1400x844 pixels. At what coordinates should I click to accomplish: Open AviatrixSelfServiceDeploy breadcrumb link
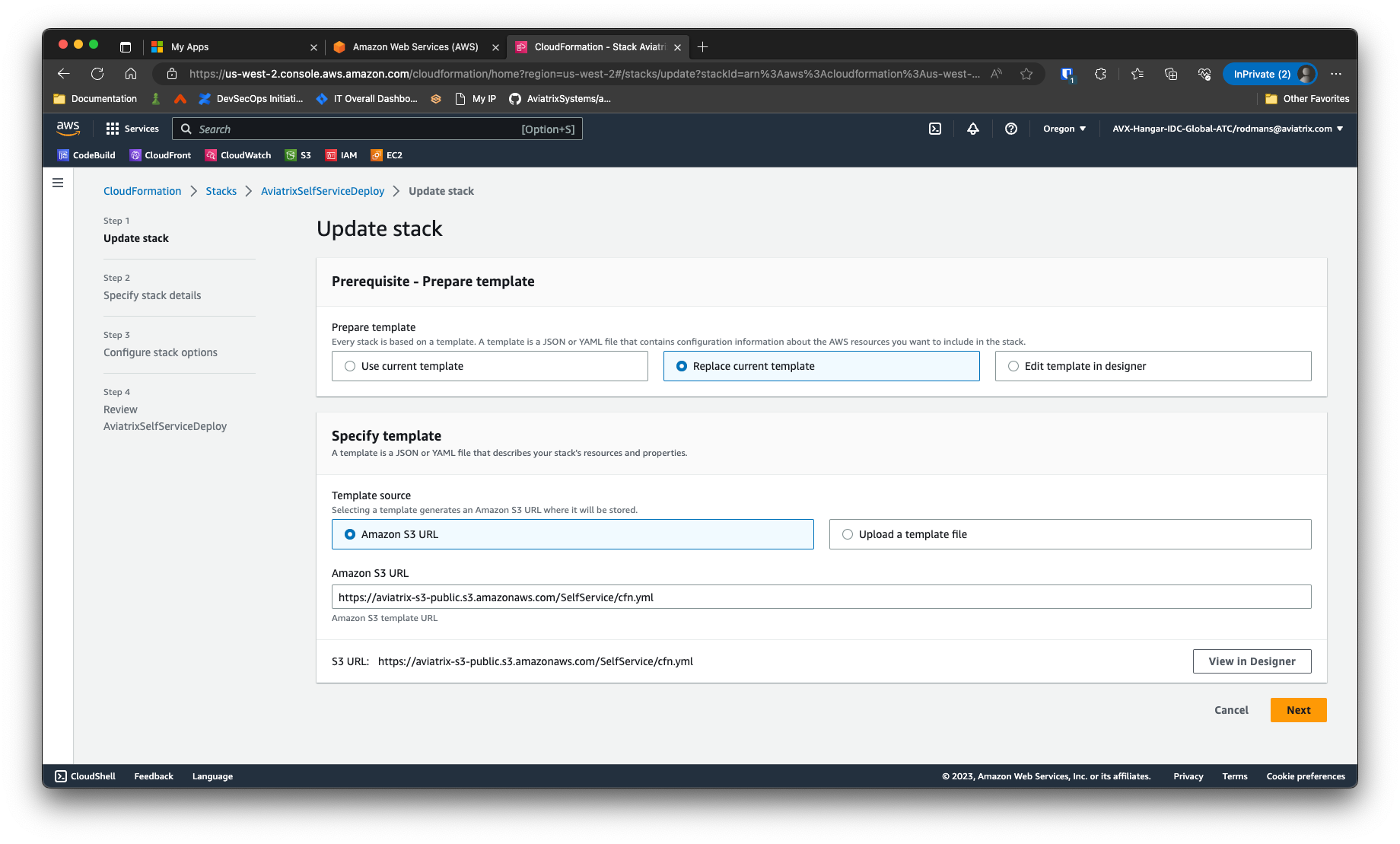(323, 191)
